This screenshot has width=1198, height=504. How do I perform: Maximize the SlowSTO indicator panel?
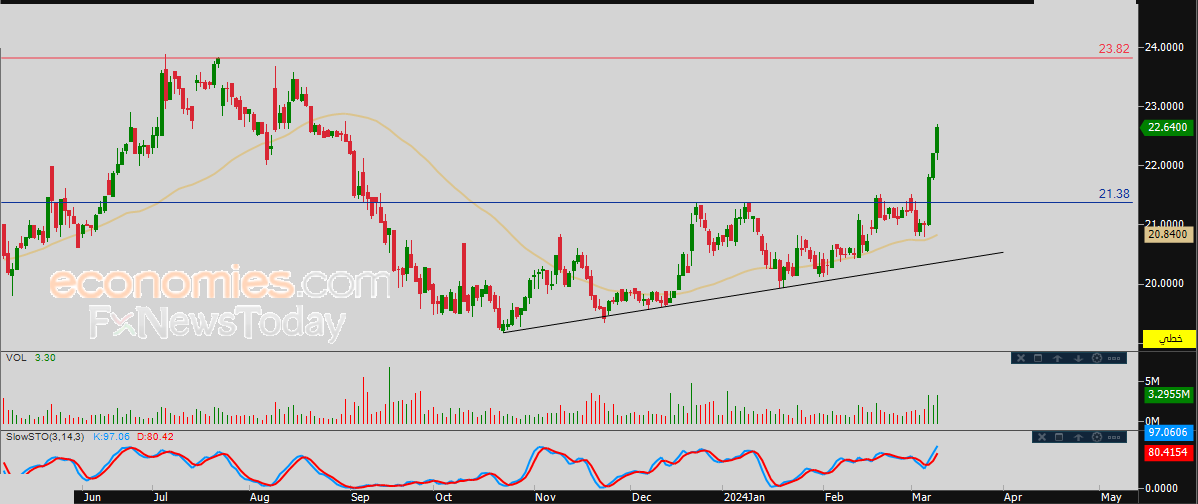(1059, 437)
